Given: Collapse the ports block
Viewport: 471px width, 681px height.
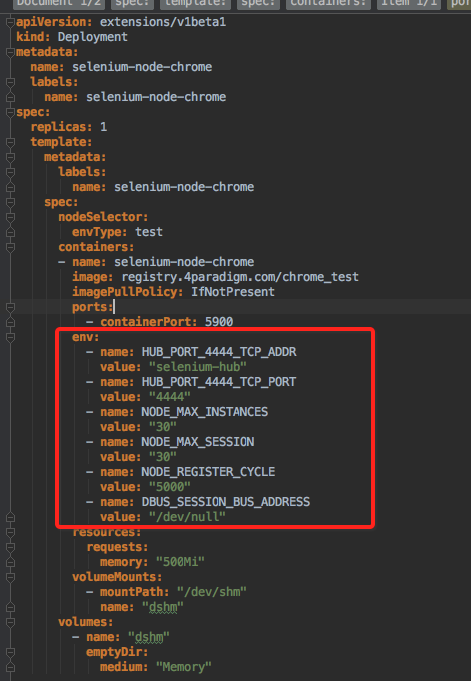Looking at the screenshot, I should coord(10,307).
